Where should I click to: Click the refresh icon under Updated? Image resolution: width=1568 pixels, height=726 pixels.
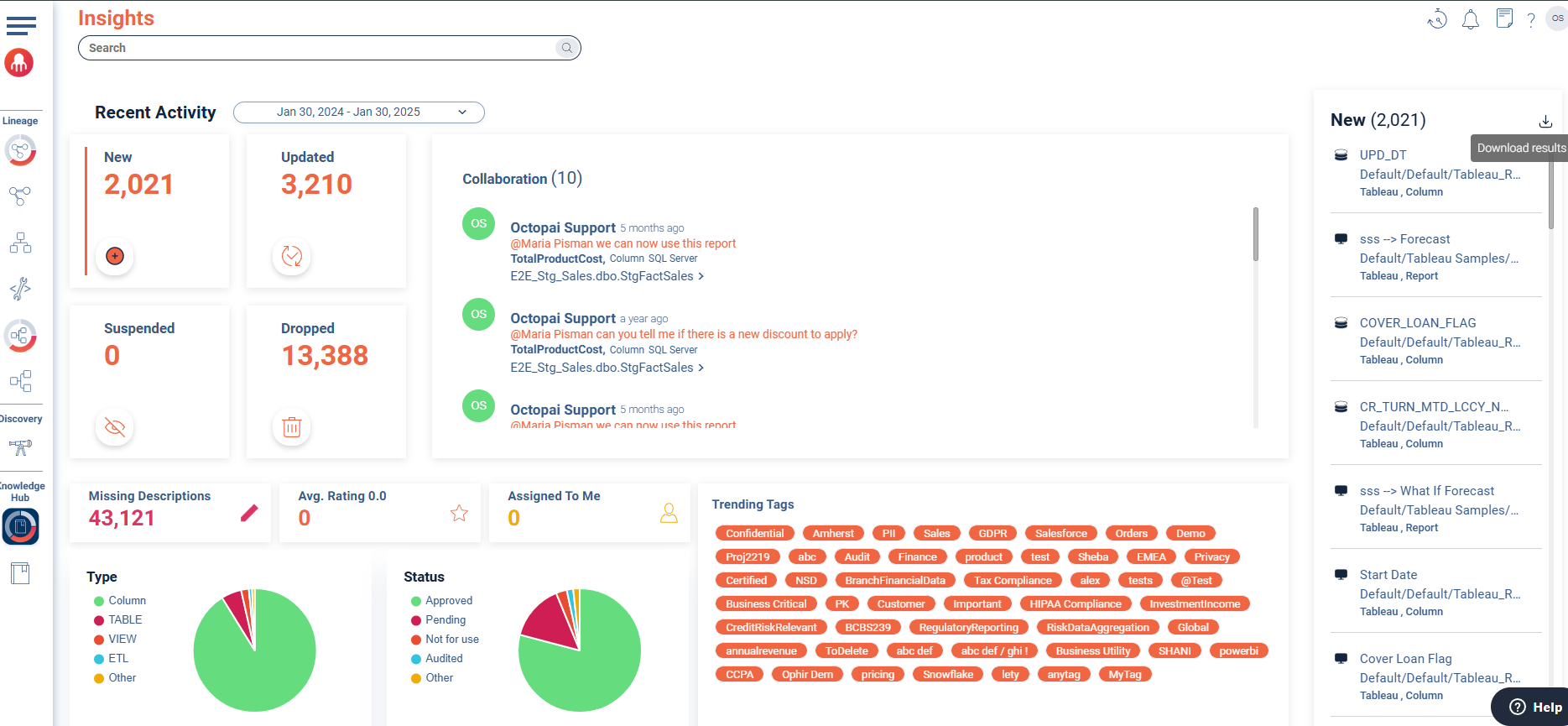(x=291, y=256)
